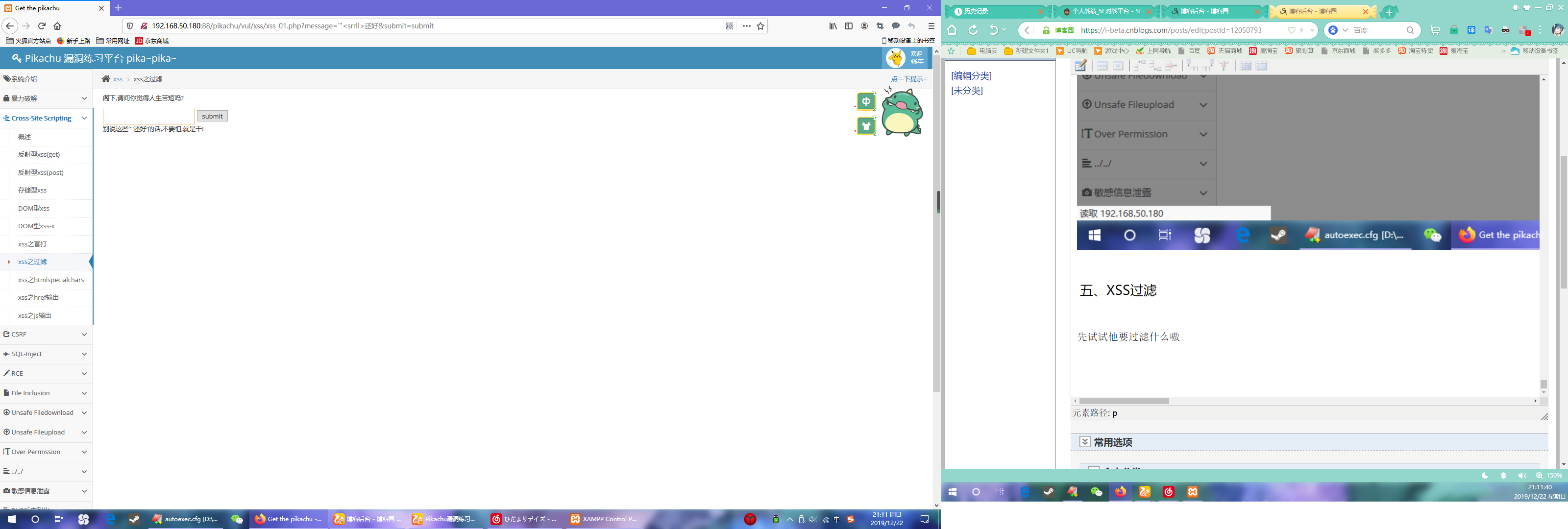The width and height of the screenshot is (1568, 529).
Task: Open Baidu search engine dropdown arrow
Action: click(1345, 30)
